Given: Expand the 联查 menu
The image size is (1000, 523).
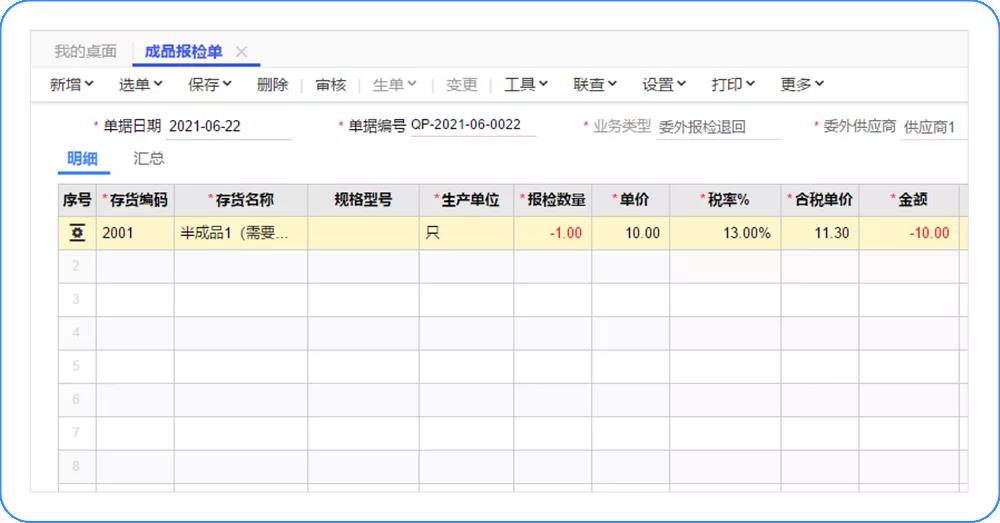Looking at the screenshot, I should click(x=595, y=84).
